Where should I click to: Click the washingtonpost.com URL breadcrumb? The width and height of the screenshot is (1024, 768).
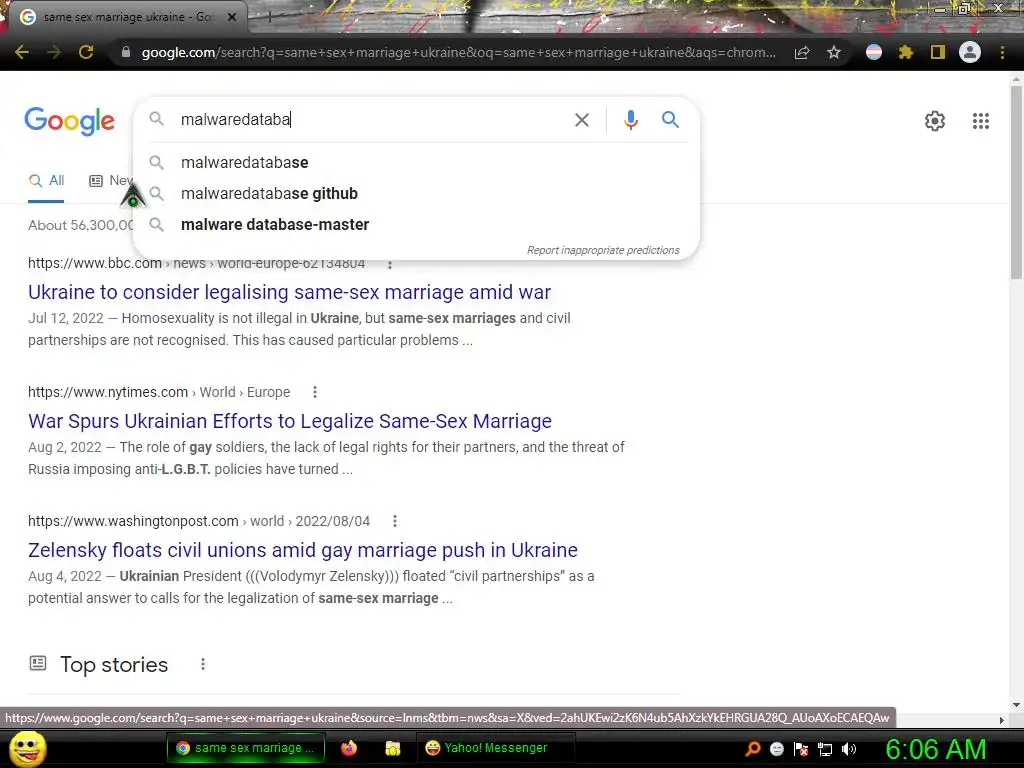tap(199, 521)
